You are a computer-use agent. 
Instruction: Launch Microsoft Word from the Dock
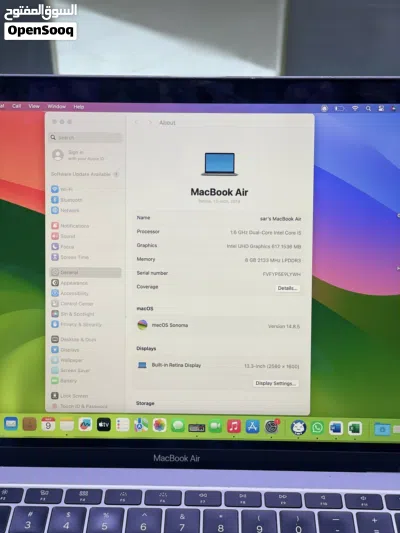coord(336,428)
